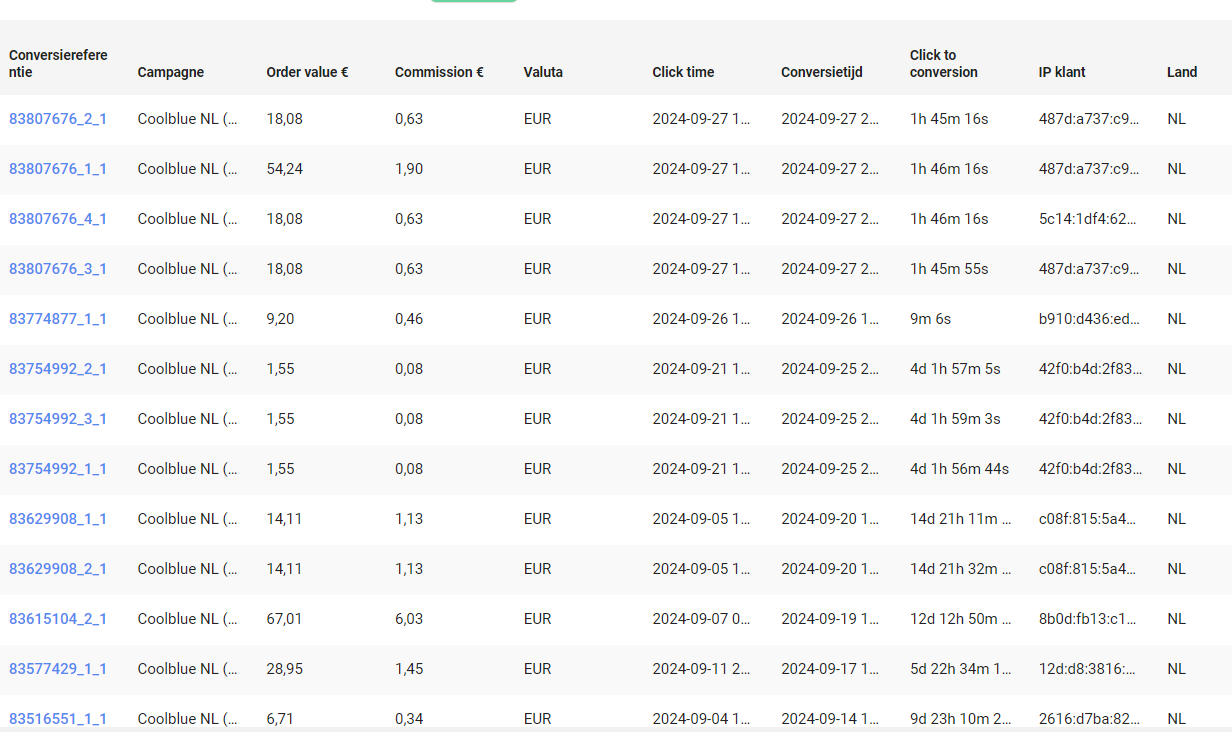
Task: Select NL country in row 83577429_1_1
Action: point(1176,669)
